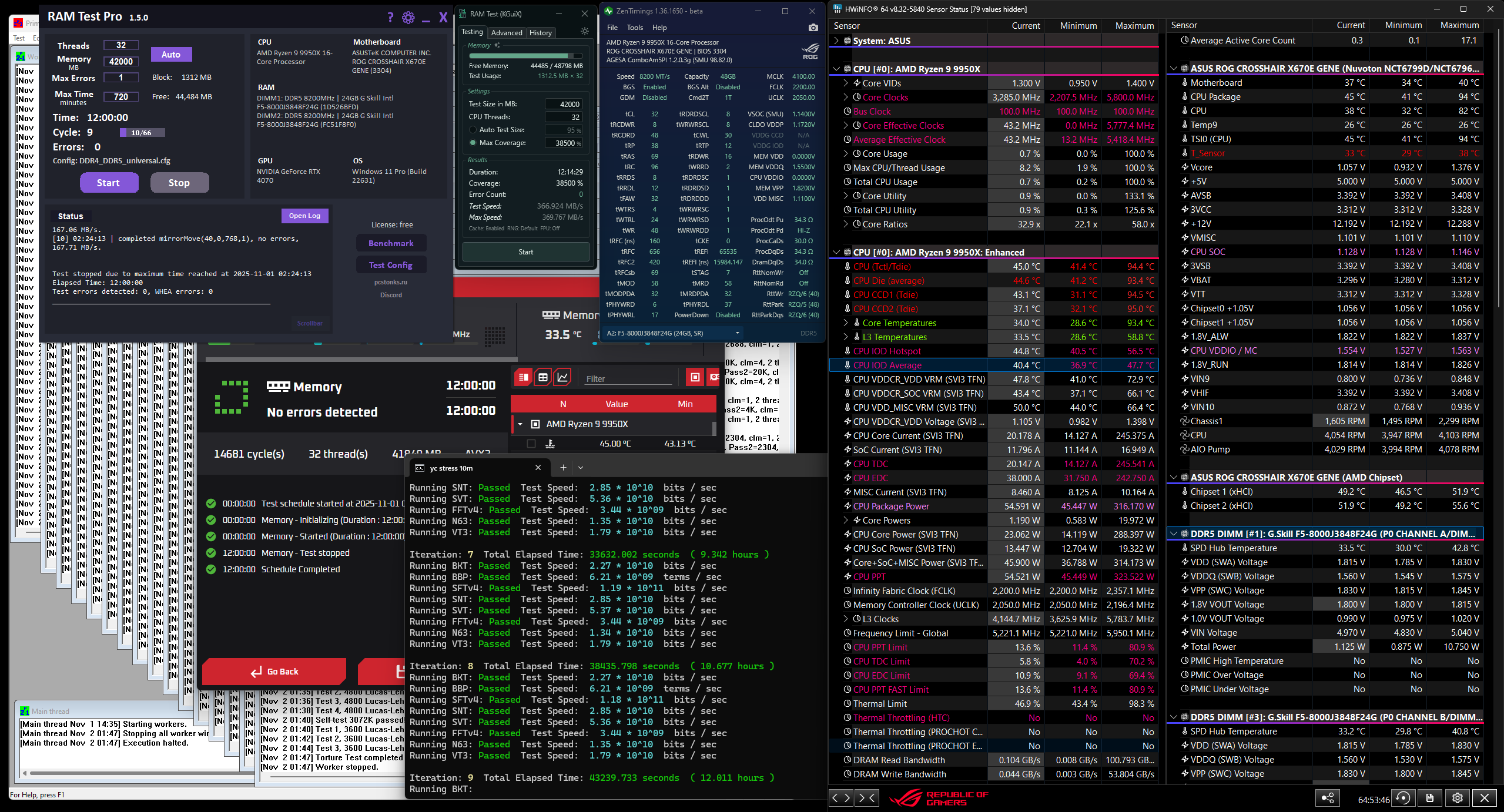The height and width of the screenshot is (812, 1504).
Task: Click the KGuiX memory usage bar
Action: click(x=526, y=56)
